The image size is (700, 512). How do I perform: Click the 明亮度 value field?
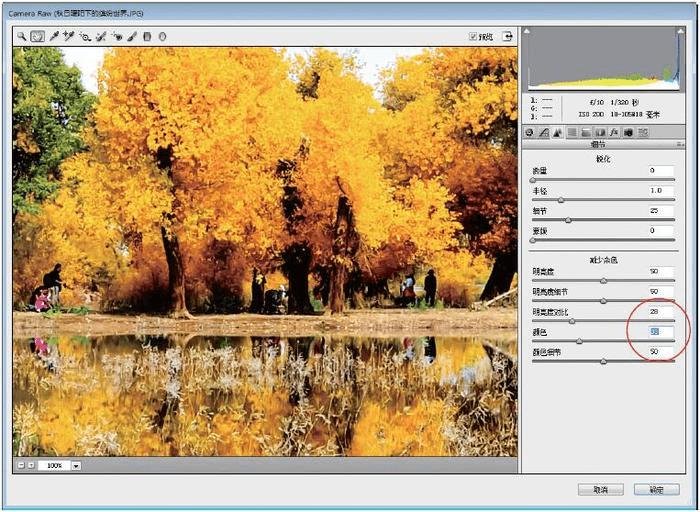point(661,271)
